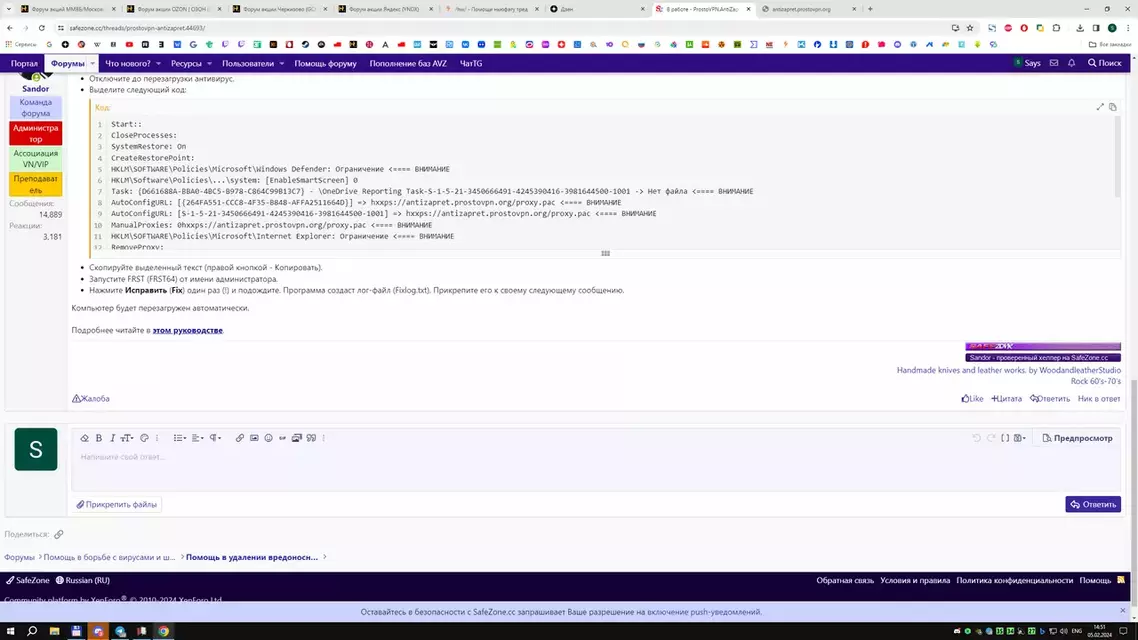1138x640 pixels.
Task: Report the post via Жалоба link
Action: coord(93,398)
